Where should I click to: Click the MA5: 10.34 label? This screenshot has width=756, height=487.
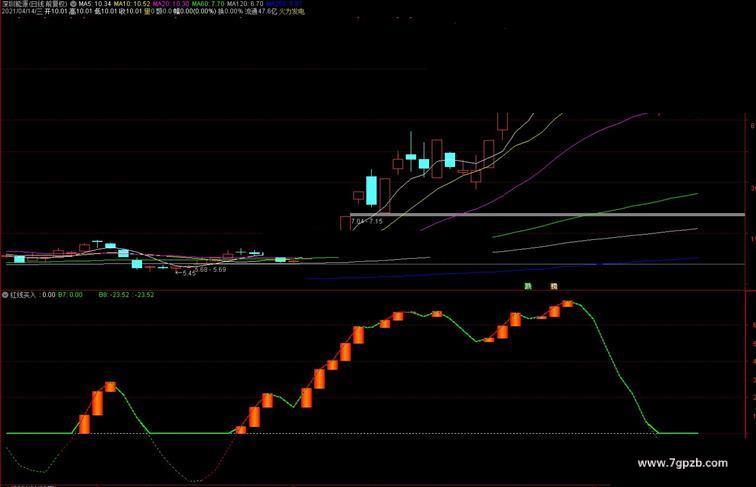[x=95, y=4]
